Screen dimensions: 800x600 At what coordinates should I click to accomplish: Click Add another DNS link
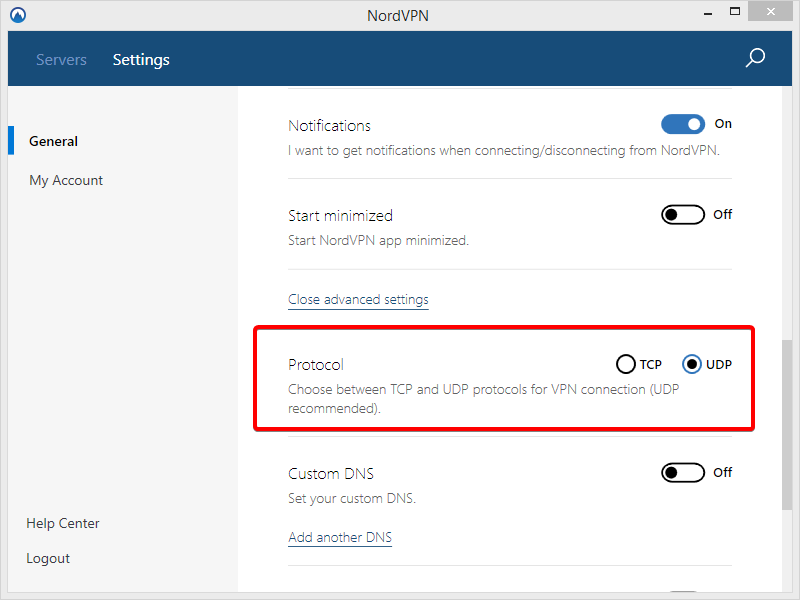click(340, 537)
